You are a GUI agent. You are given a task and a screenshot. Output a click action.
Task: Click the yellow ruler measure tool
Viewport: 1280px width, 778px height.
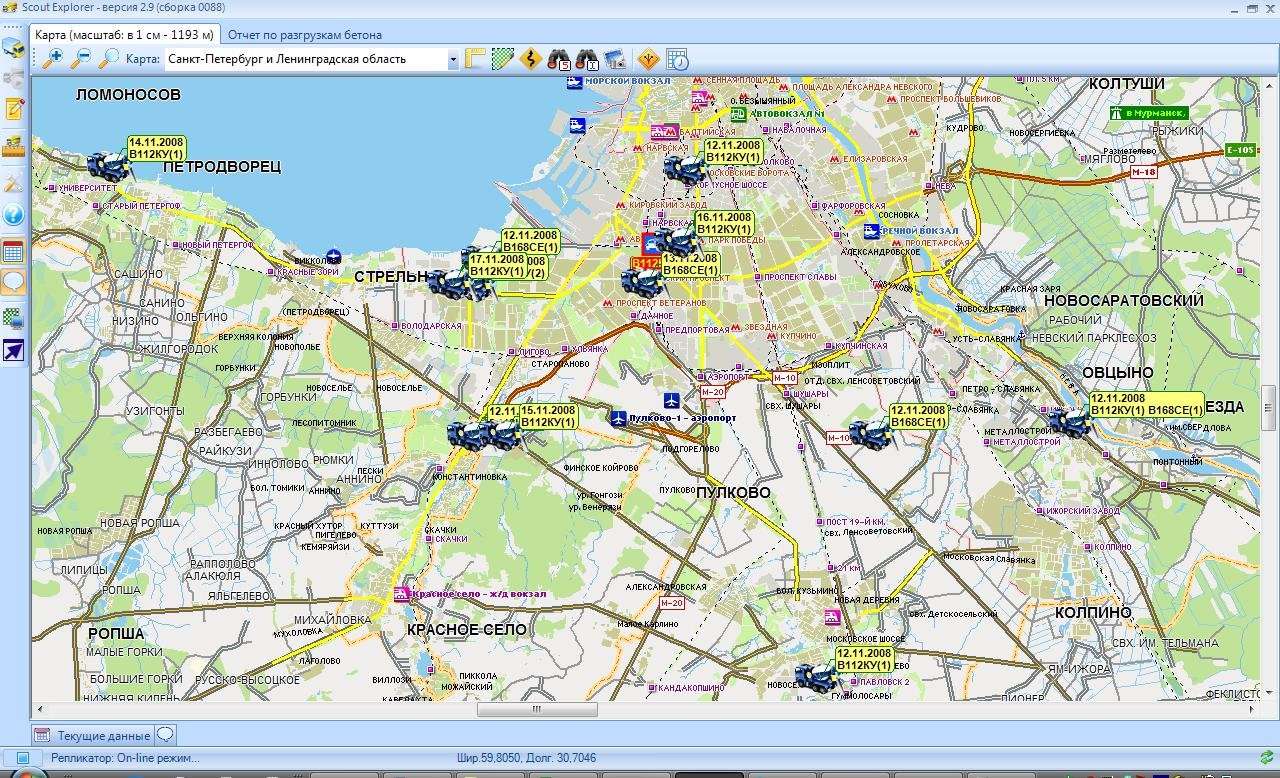click(x=476, y=59)
